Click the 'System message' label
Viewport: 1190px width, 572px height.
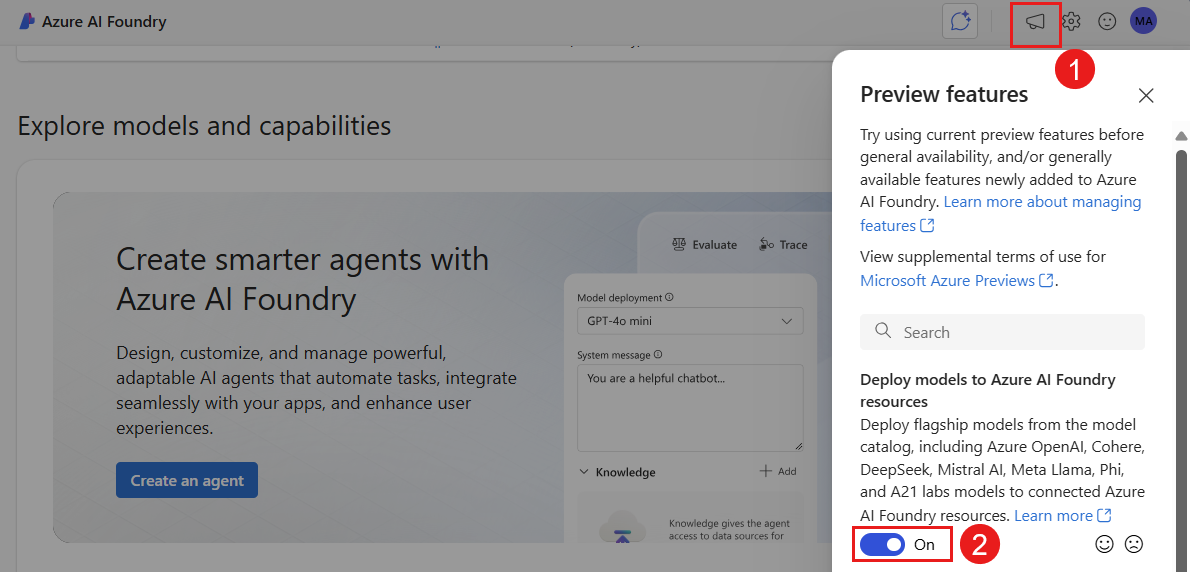click(614, 354)
